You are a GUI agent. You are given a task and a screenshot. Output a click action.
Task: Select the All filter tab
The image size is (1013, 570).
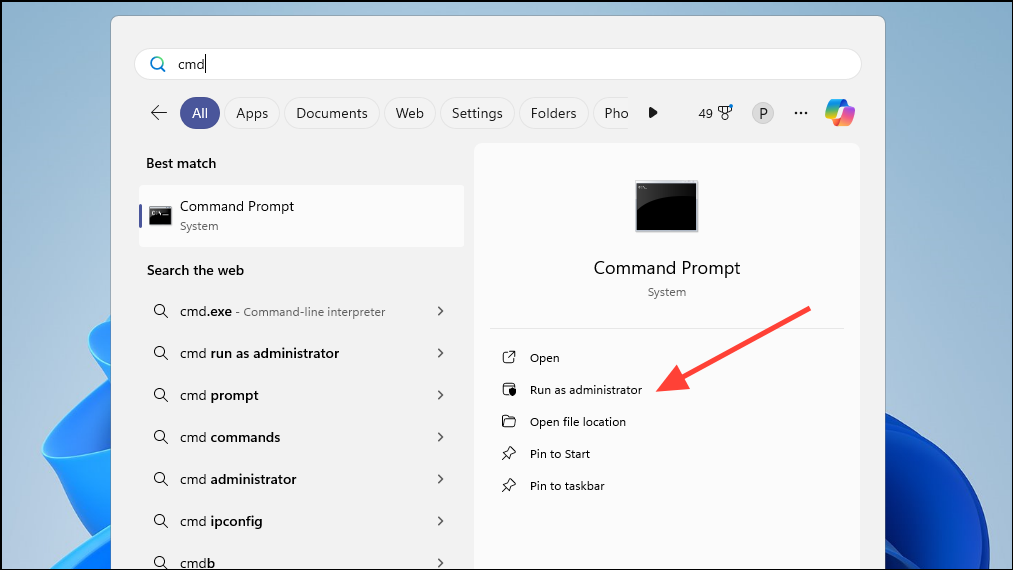tap(200, 113)
